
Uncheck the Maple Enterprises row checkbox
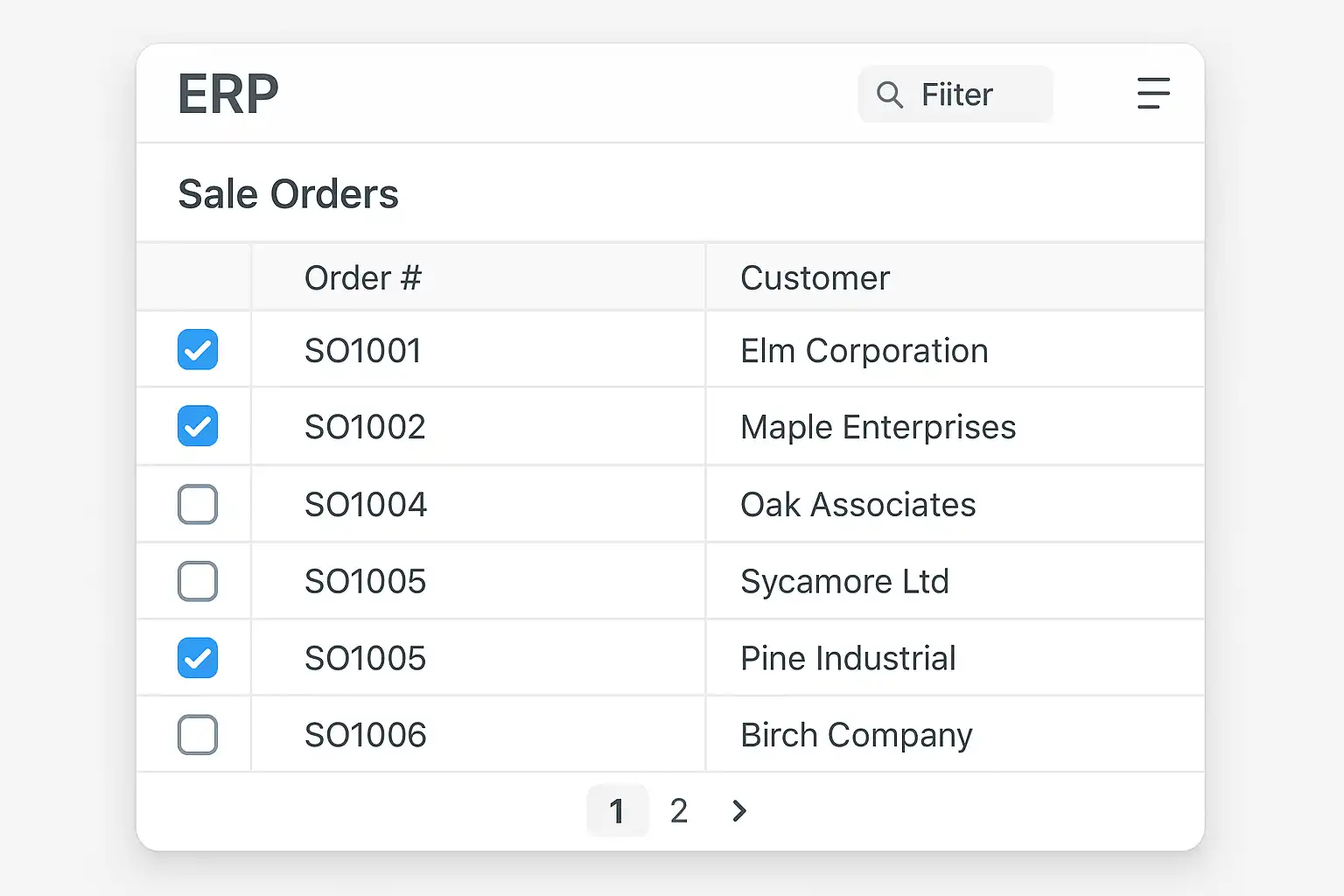pos(198,427)
